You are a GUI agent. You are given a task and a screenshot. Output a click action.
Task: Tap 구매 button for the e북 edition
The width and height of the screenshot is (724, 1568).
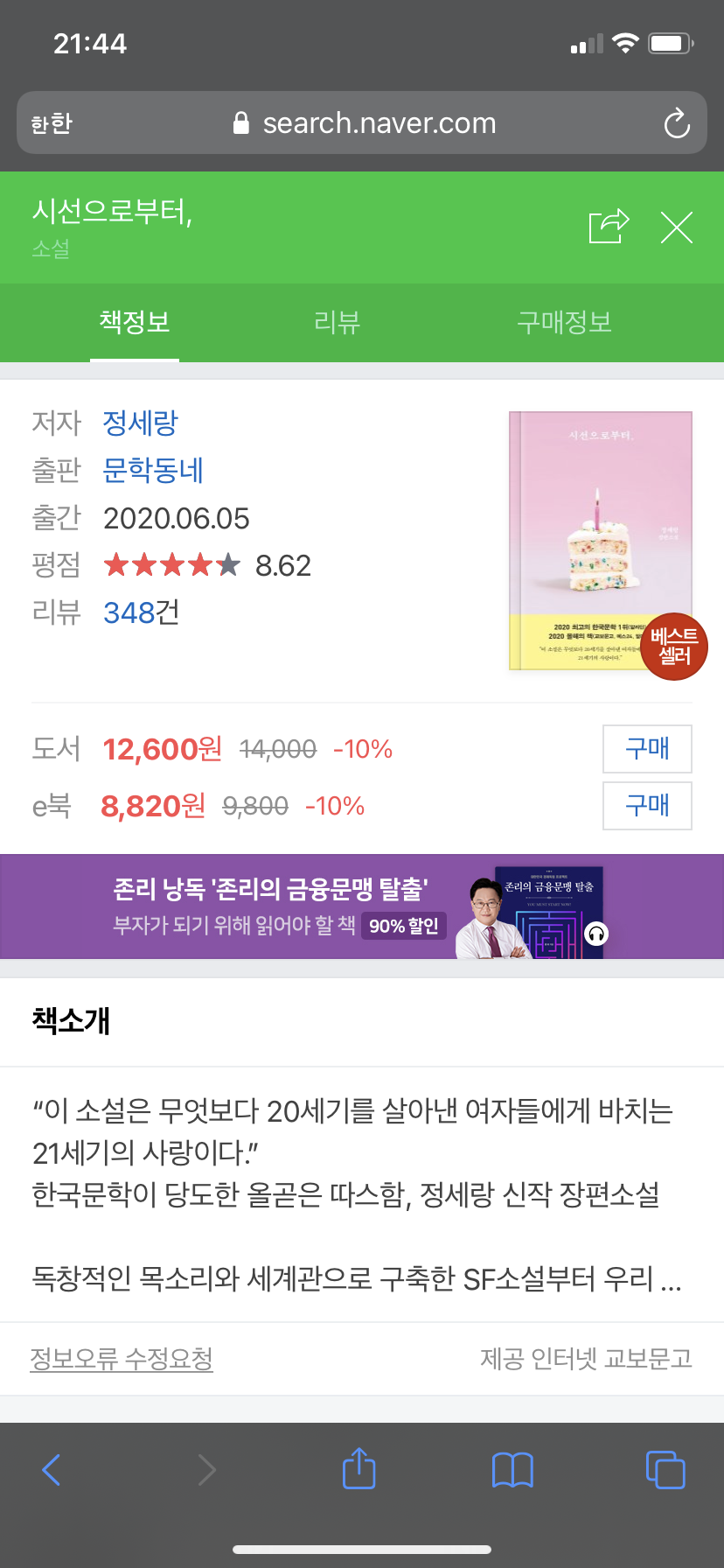coord(647,806)
